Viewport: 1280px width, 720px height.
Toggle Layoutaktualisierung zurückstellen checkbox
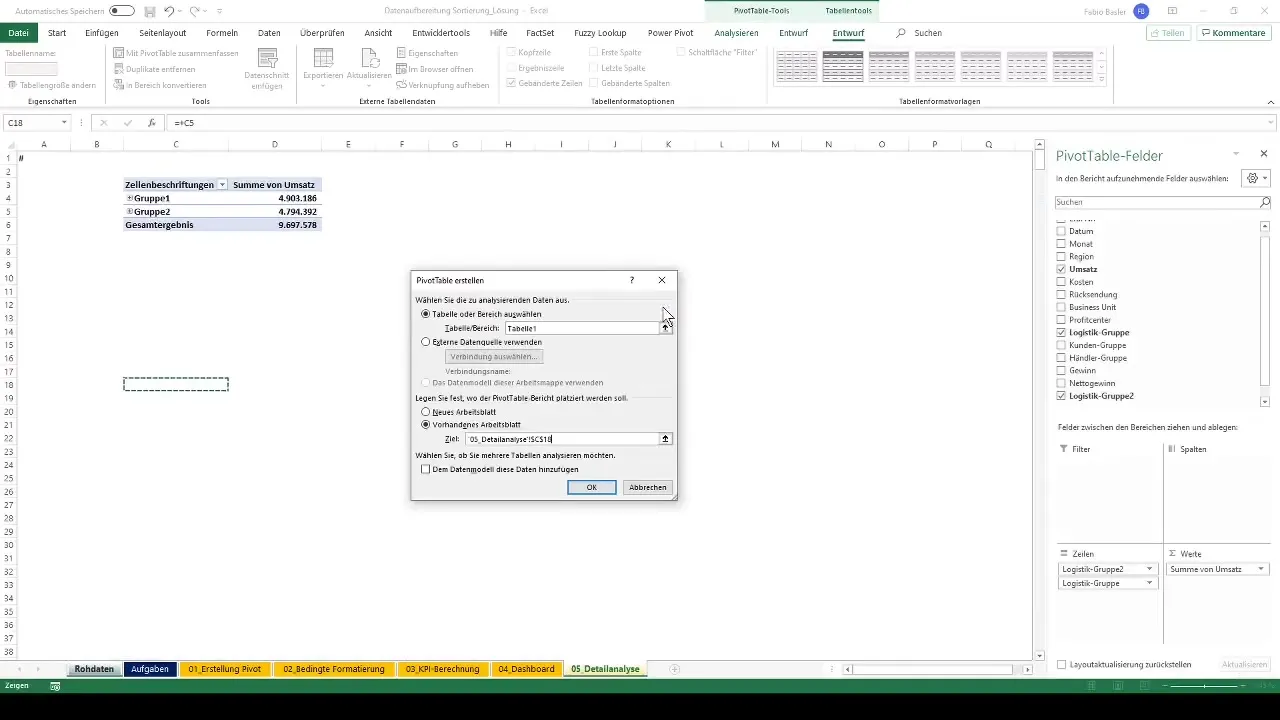1062,664
